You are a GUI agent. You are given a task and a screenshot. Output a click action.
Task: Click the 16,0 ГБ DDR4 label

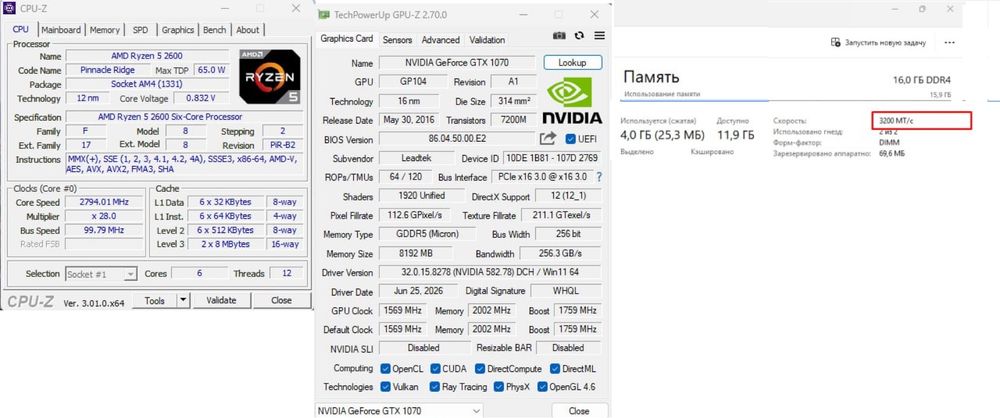coord(922,80)
